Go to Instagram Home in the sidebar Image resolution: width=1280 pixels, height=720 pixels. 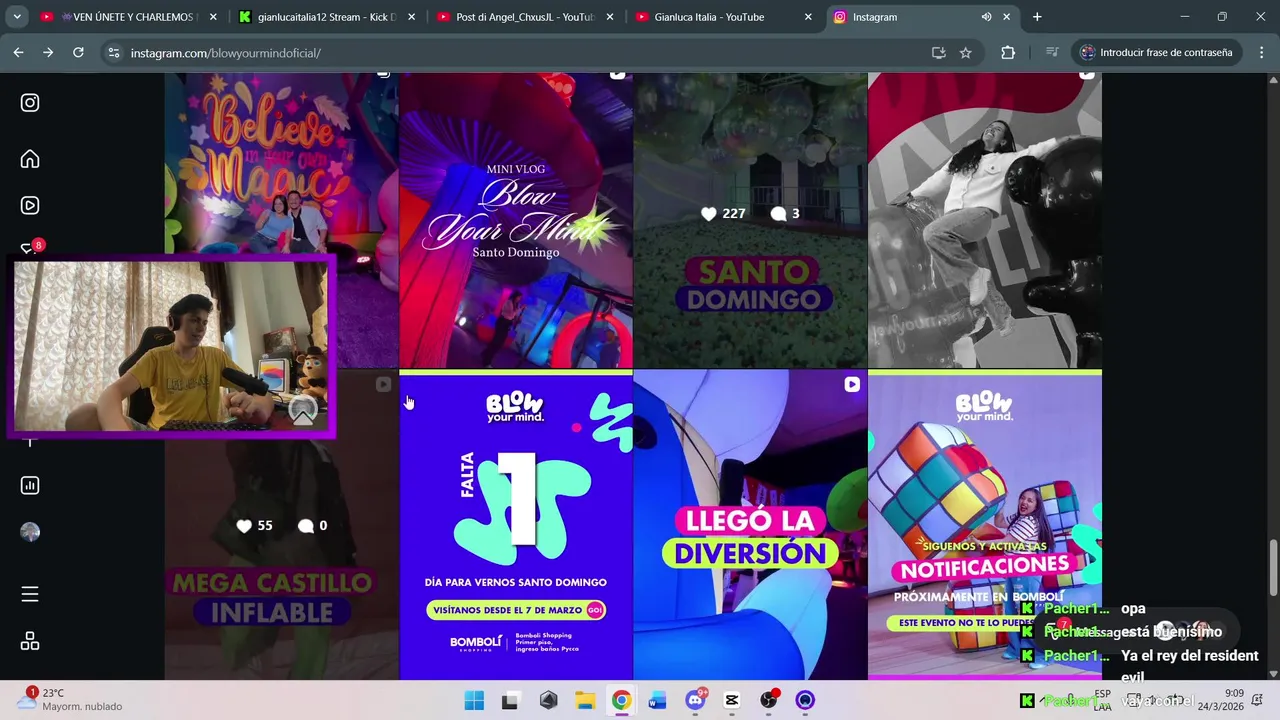30,159
